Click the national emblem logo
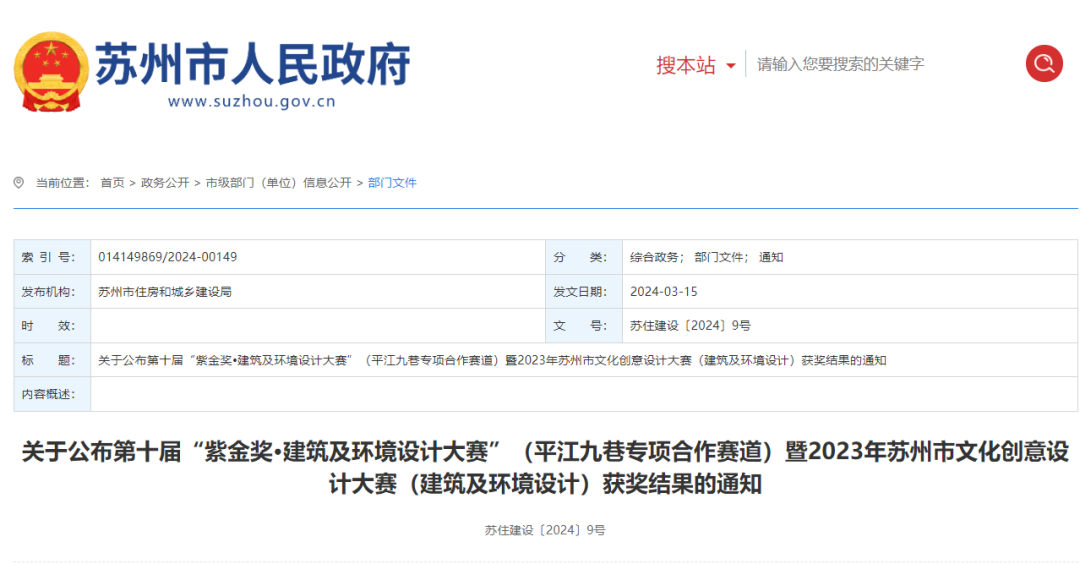Image resolution: width=1080 pixels, height=564 pixels. (x=51, y=72)
